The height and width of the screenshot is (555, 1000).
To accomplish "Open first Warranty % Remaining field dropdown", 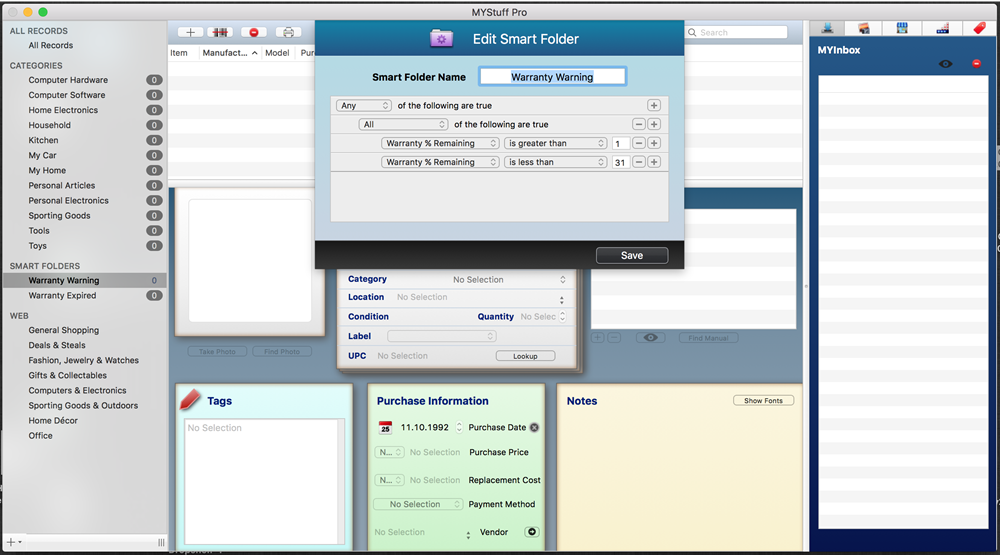I will [440, 143].
